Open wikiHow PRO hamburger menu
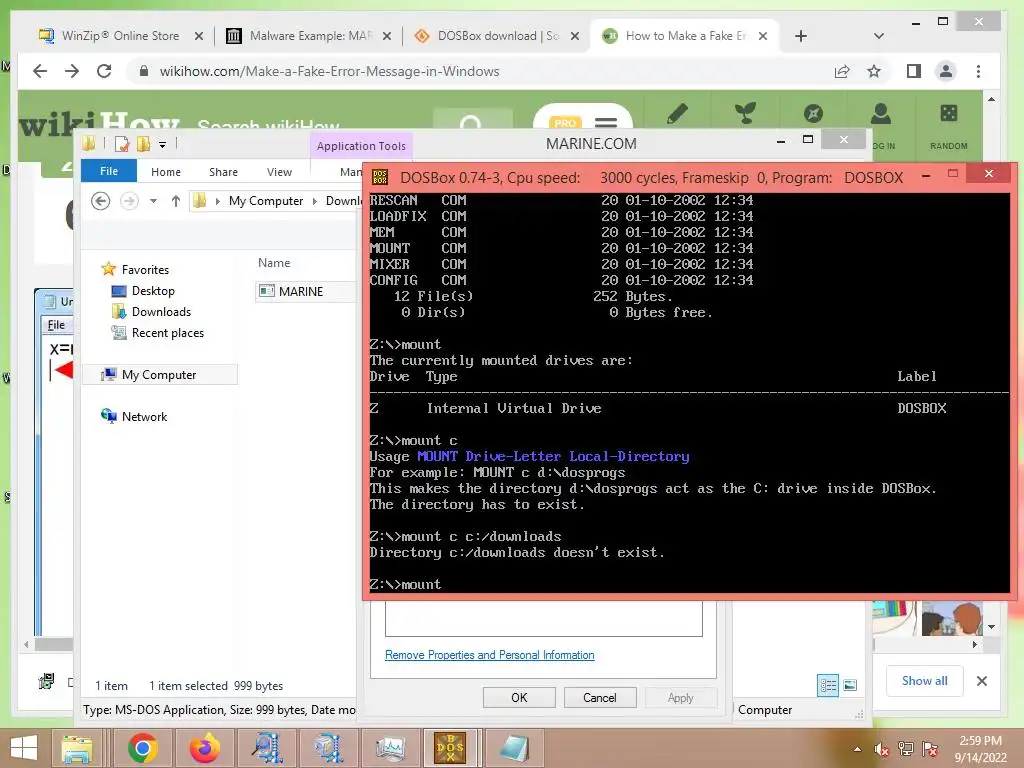Viewport: 1024px width, 768px height. pyautogui.click(x=605, y=122)
